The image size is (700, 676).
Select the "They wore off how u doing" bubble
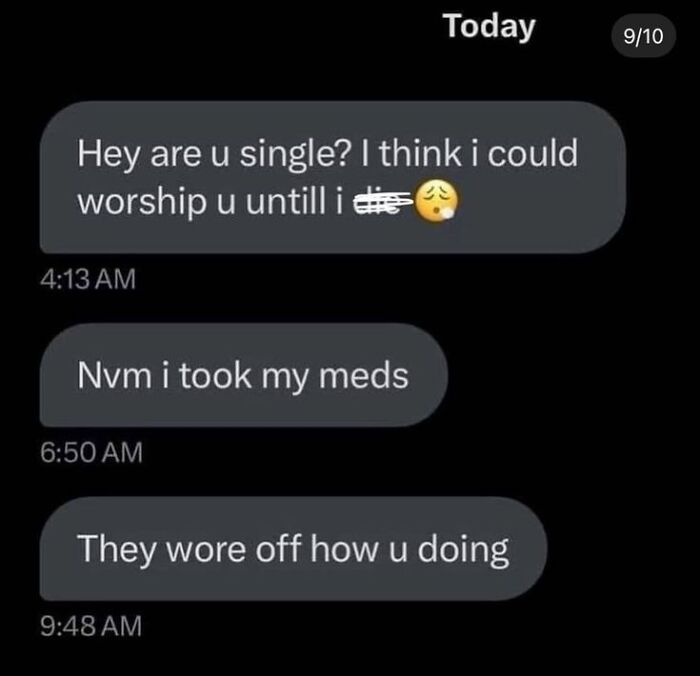point(293,548)
